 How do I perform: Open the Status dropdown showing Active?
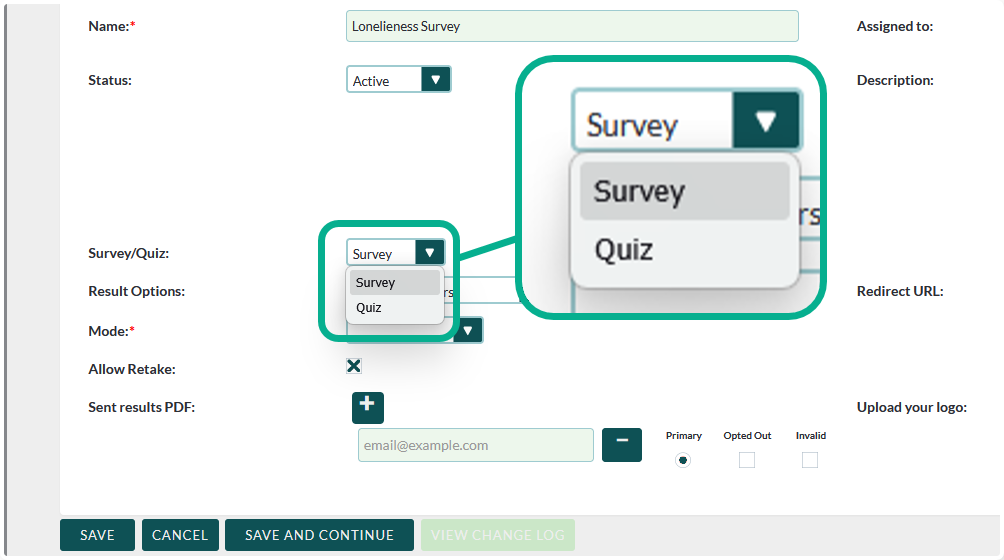coord(385,80)
